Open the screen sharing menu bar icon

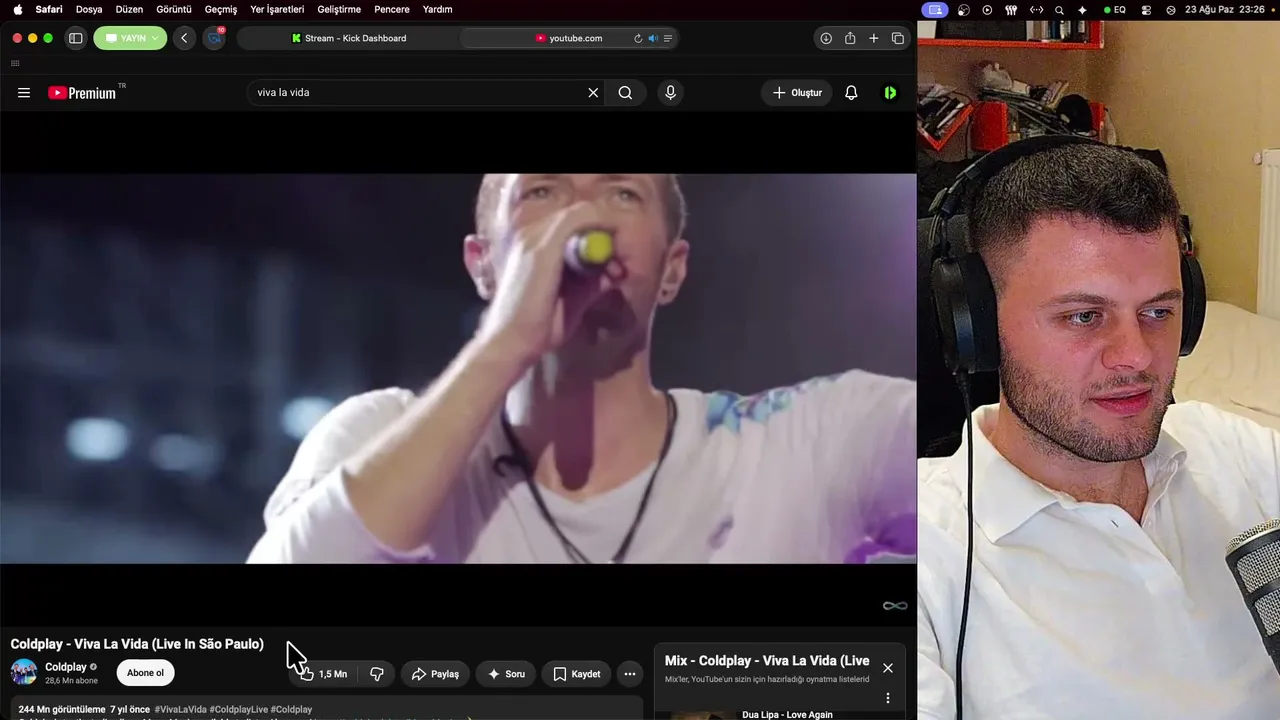(935, 9)
